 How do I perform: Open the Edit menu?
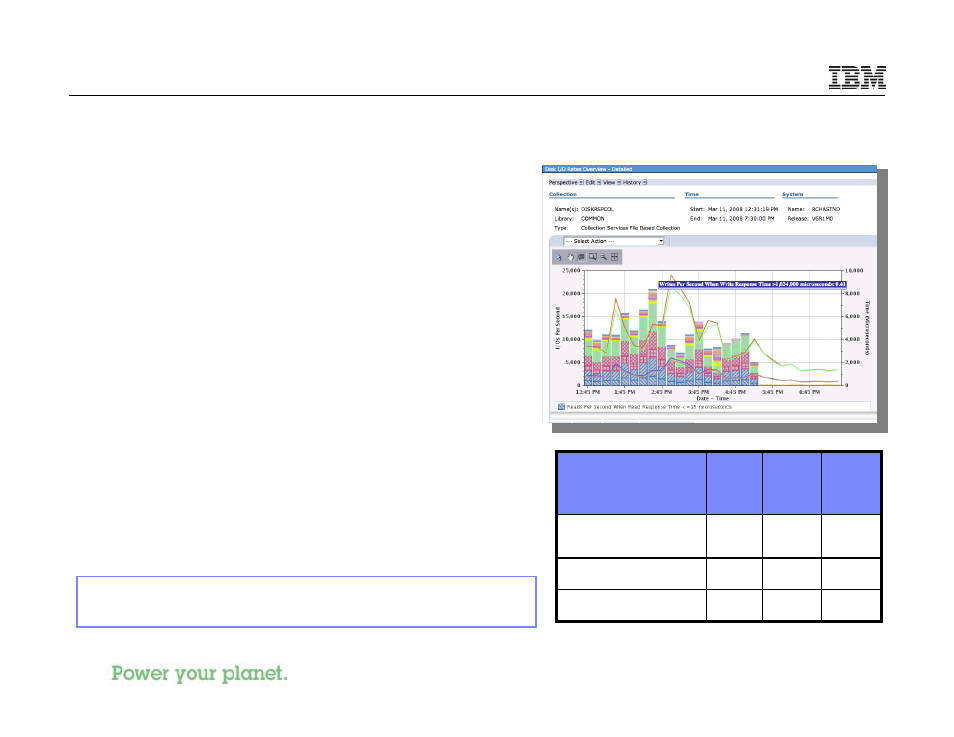coord(593,183)
